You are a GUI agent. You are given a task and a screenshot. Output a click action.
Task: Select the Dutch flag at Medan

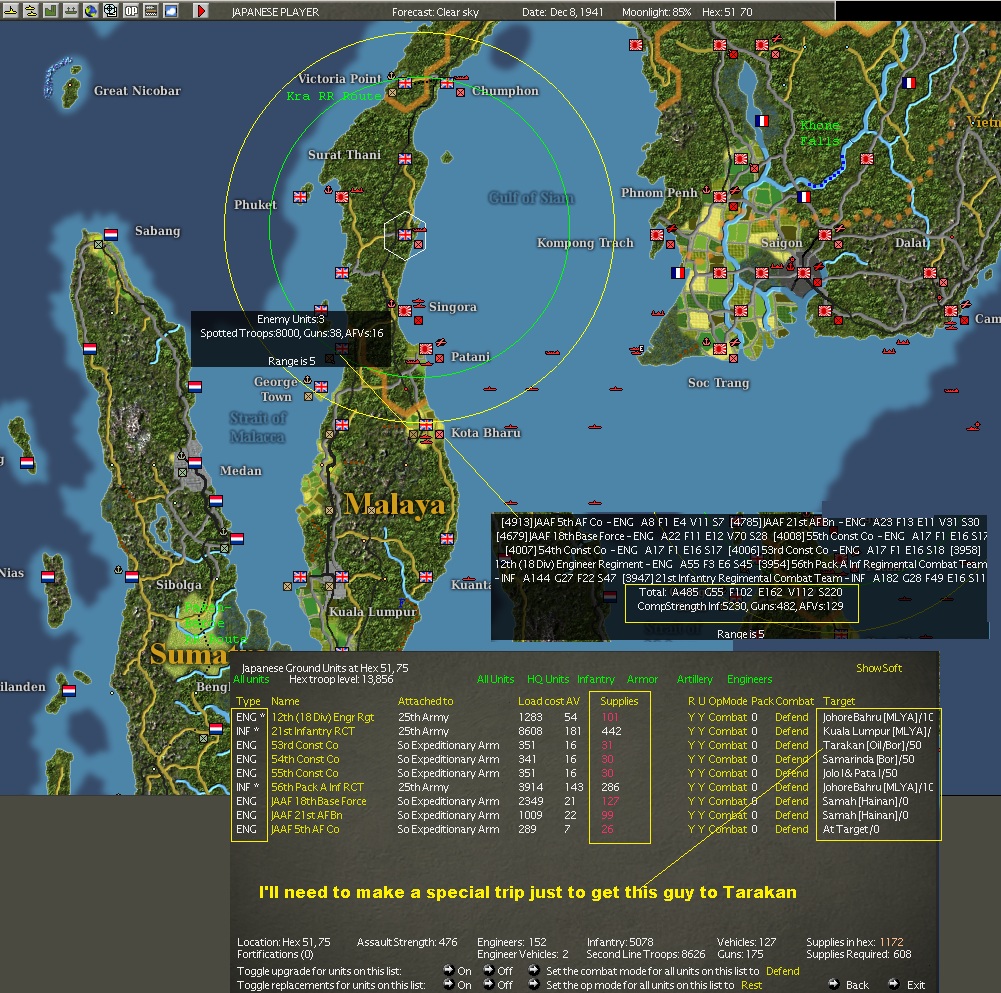point(195,462)
